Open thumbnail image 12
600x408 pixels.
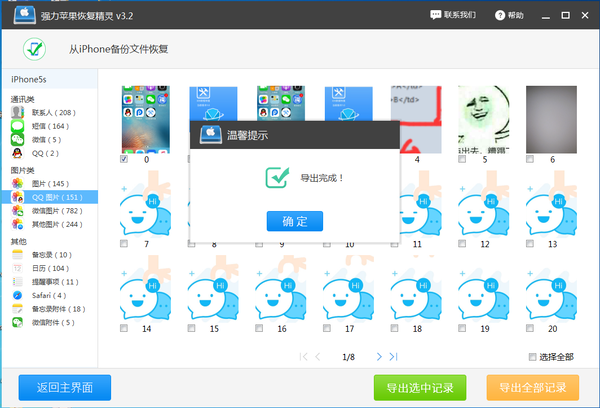coord(484,204)
